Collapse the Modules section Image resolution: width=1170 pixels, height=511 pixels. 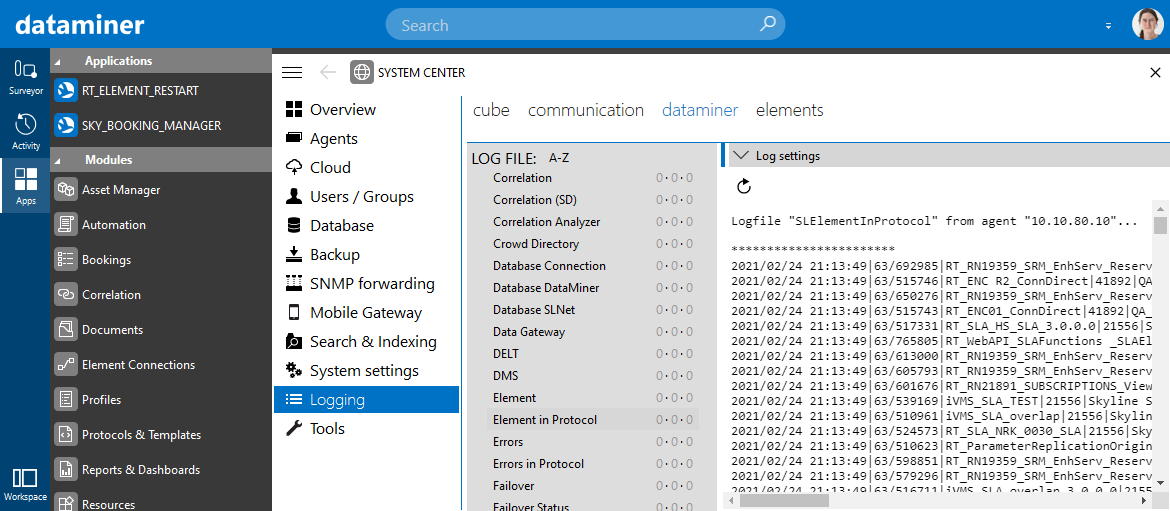pos(58,160)
